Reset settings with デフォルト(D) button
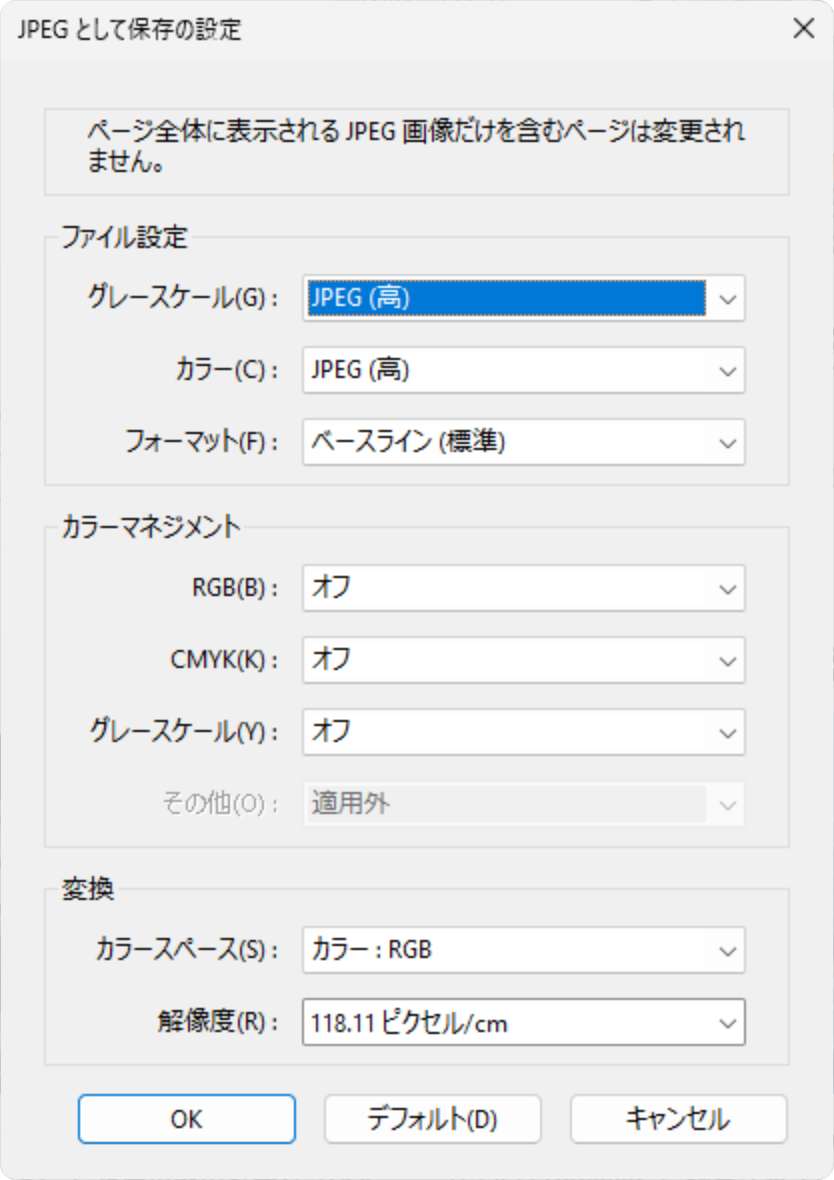 click(x=432, y=1119)
